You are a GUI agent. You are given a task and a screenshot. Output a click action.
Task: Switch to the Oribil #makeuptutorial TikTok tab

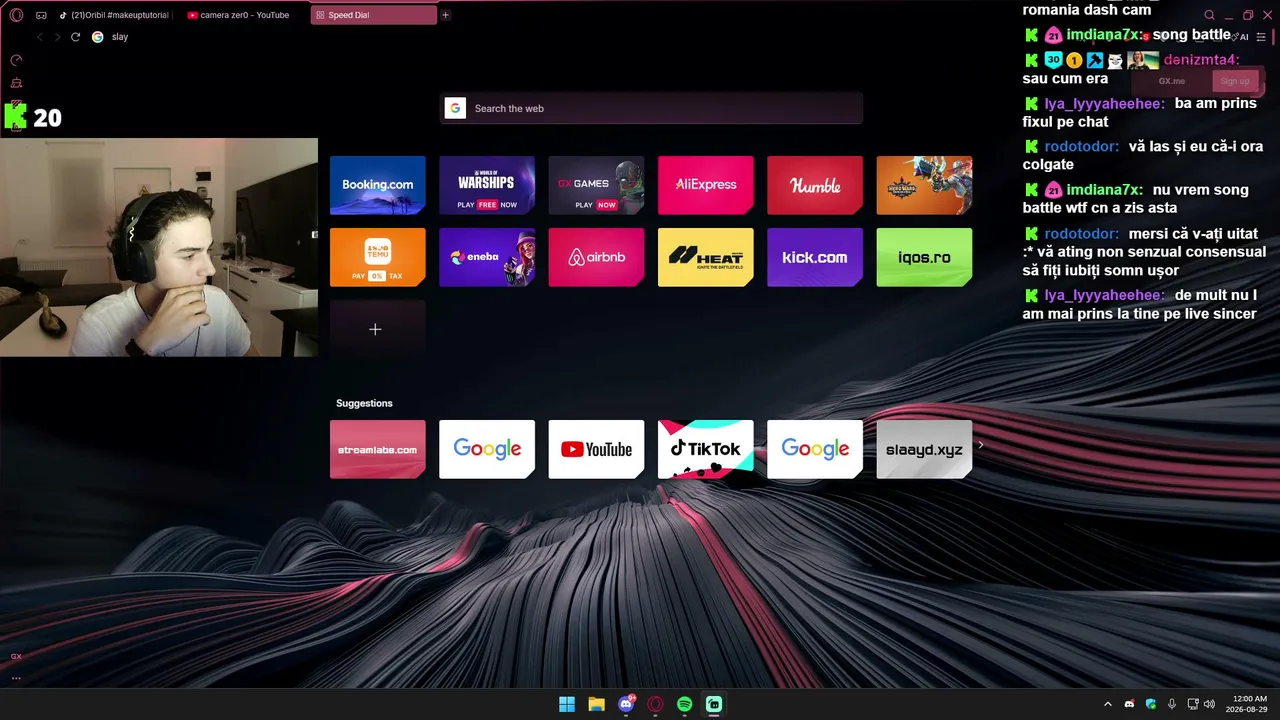113,15
